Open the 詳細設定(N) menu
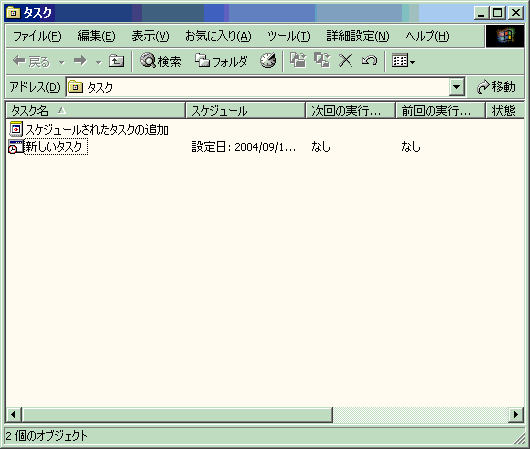The width and height of the screenshot is (530, 449). tap(358, 36)
